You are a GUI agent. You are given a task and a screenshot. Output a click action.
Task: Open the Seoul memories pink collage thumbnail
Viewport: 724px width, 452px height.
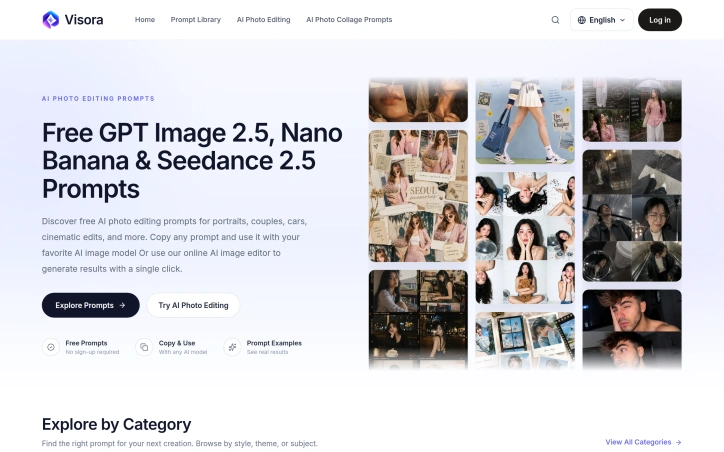(x=418, y=196)
